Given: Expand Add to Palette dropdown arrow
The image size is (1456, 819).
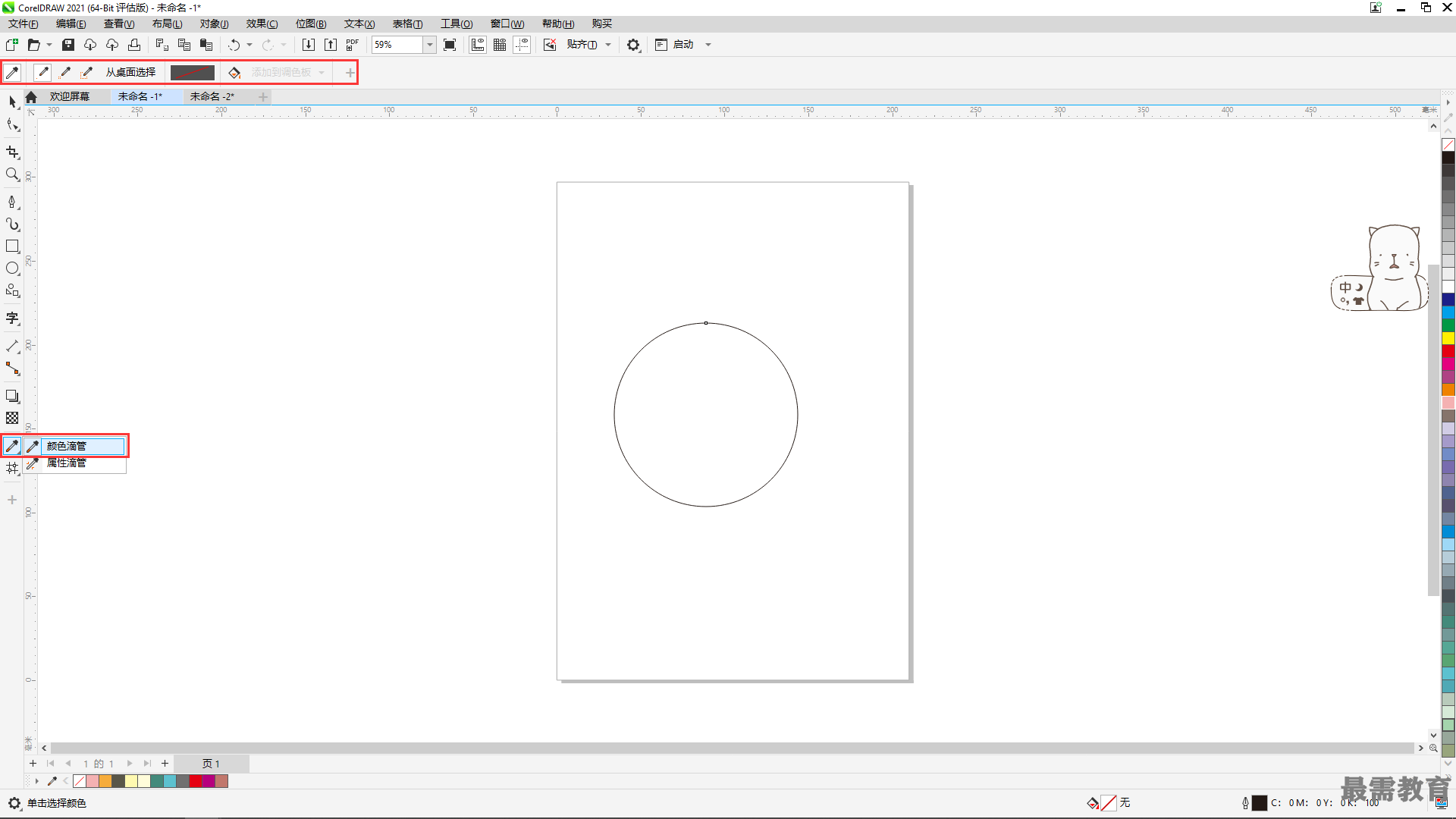Looking at the screenshot, I should click(x=322, y=72).
